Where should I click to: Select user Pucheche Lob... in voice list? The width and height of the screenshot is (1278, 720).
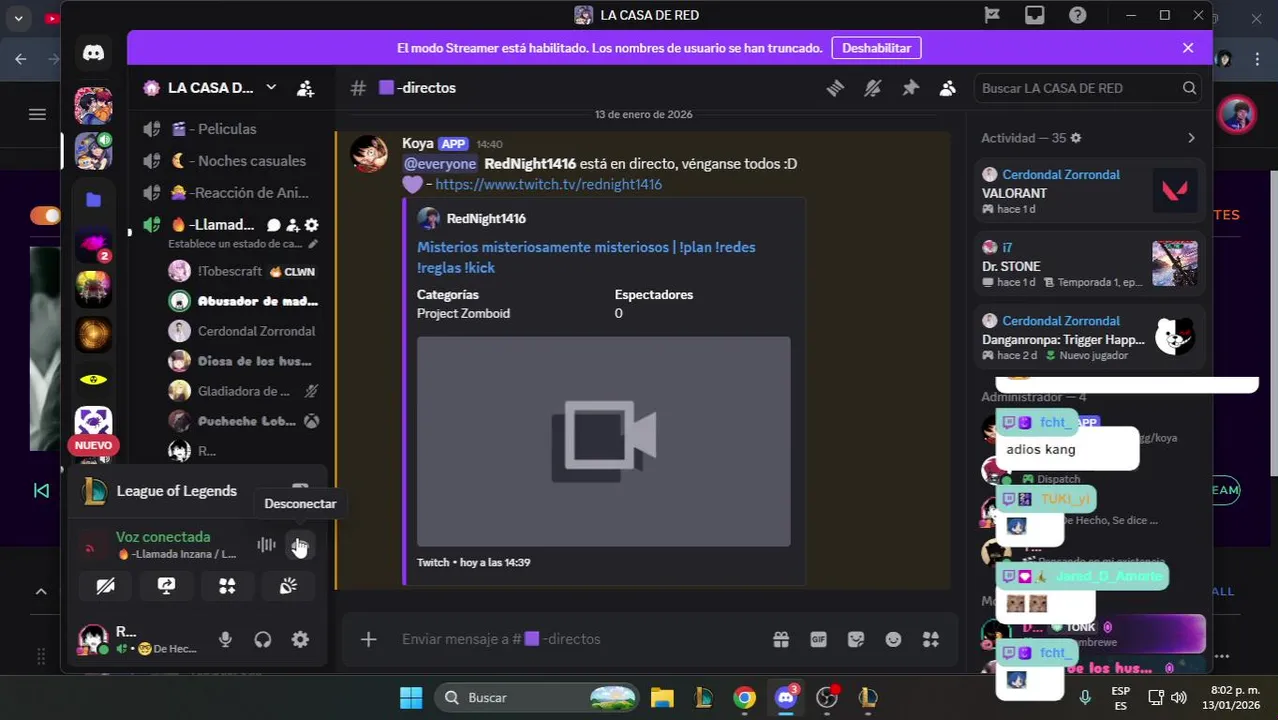(x=244, y=421)
